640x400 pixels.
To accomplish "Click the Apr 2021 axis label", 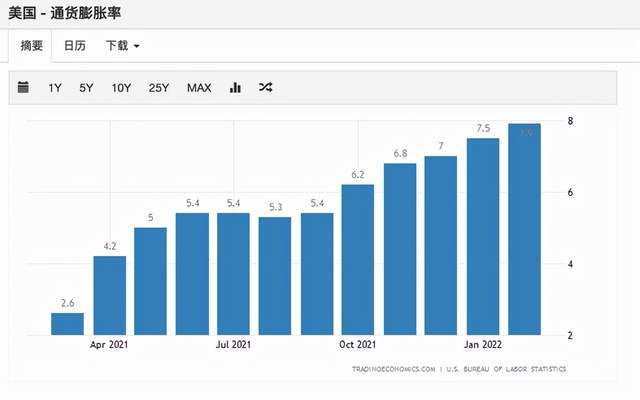I will point(109,345).
